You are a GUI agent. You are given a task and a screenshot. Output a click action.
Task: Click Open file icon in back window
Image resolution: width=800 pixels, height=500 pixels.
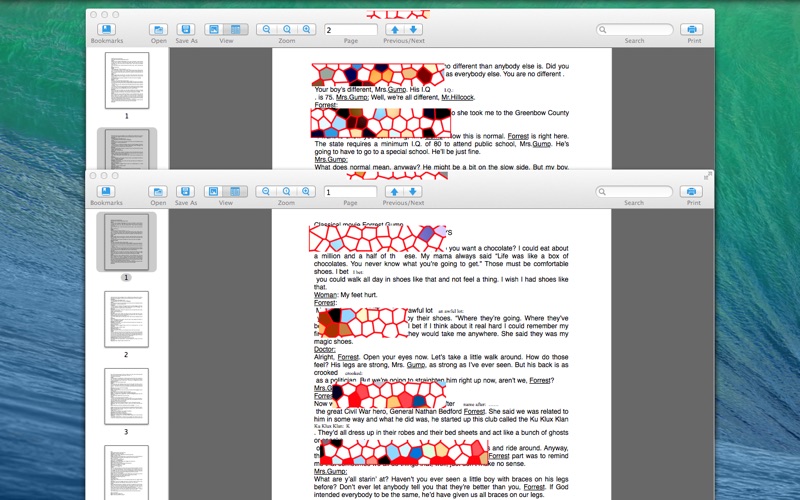click(x=159, y=30)
